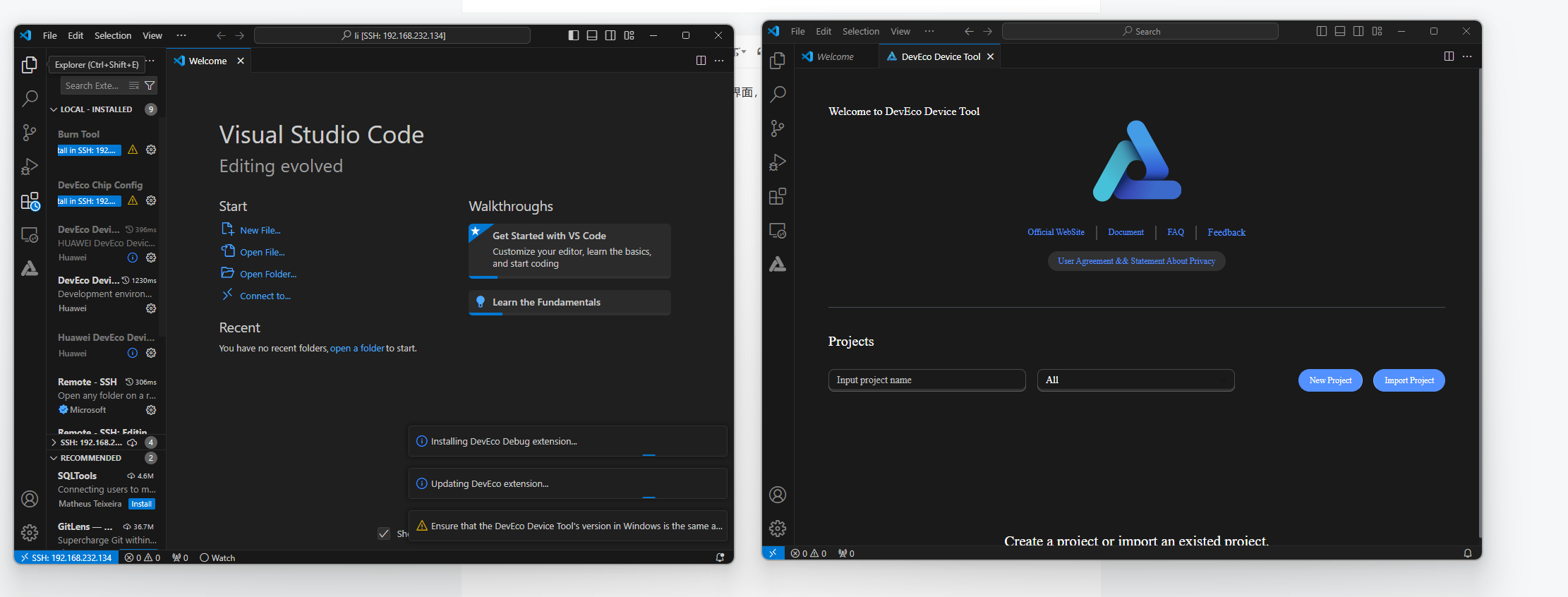Open Accounts icon in right DevEco window
Screen dimensions: 1568x597
778,495
